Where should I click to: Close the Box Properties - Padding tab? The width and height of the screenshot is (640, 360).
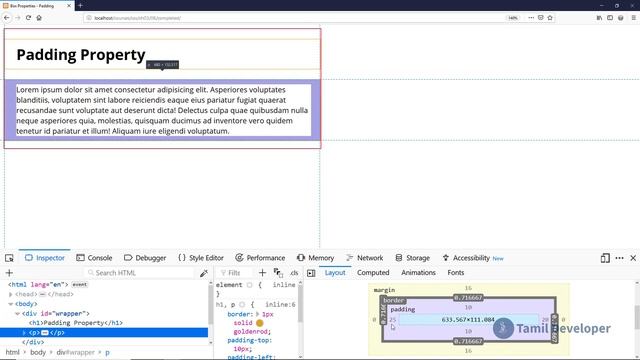click(x=69, y=6)
